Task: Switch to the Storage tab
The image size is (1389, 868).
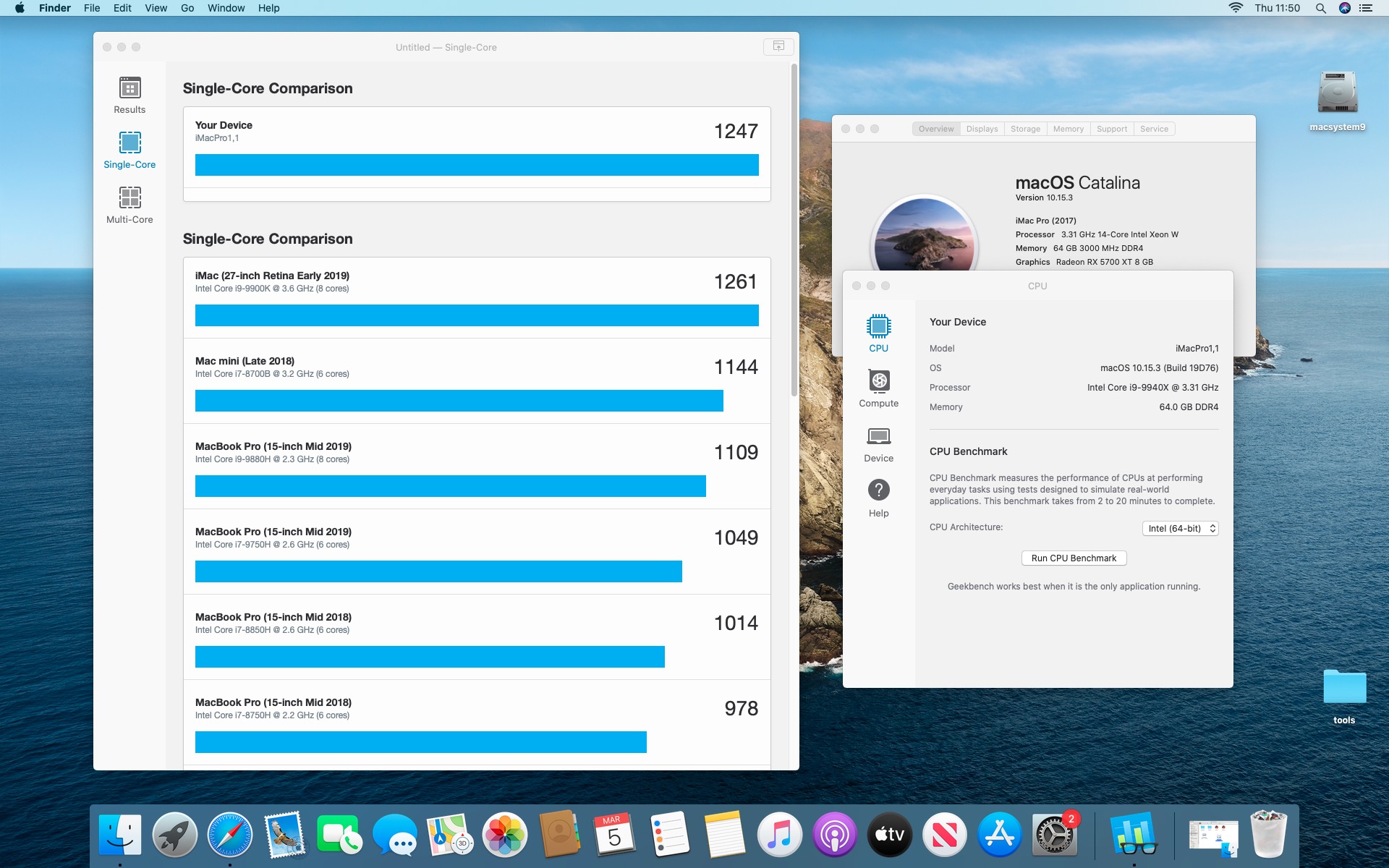Action: point(1025,129)
